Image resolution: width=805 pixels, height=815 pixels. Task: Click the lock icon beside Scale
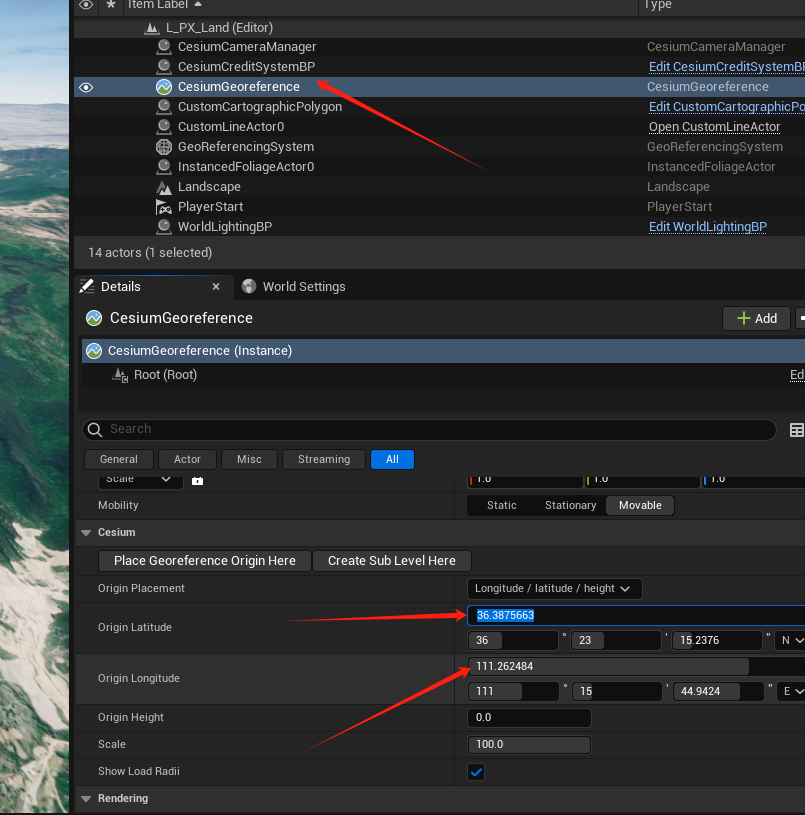pos(197,480)
